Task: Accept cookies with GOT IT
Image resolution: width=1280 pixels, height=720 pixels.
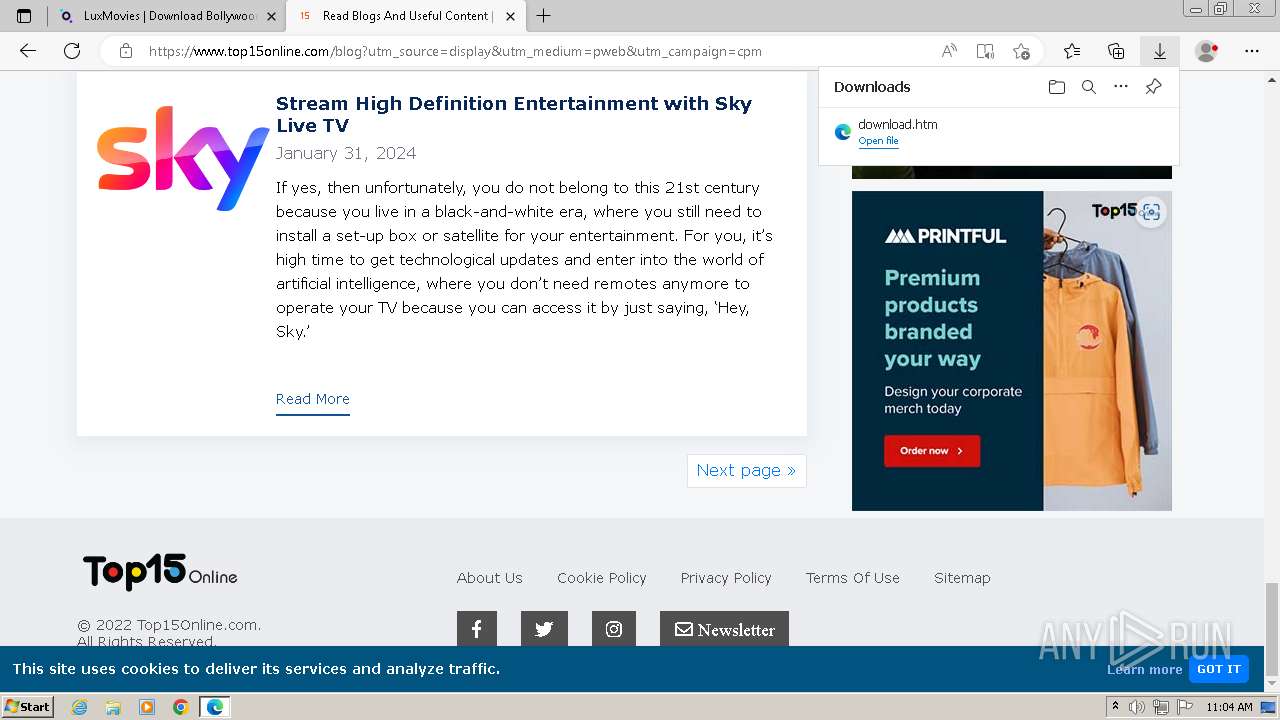Action: (x=1218, y=669)
